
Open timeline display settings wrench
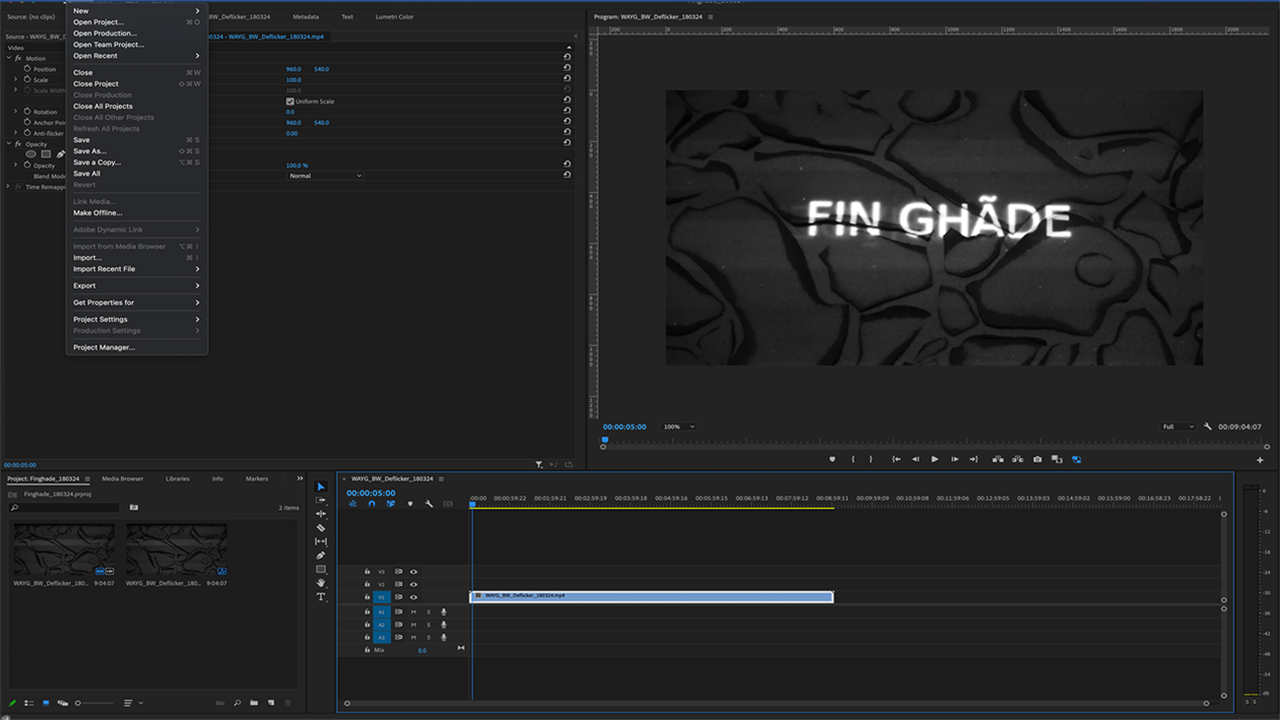429,504
